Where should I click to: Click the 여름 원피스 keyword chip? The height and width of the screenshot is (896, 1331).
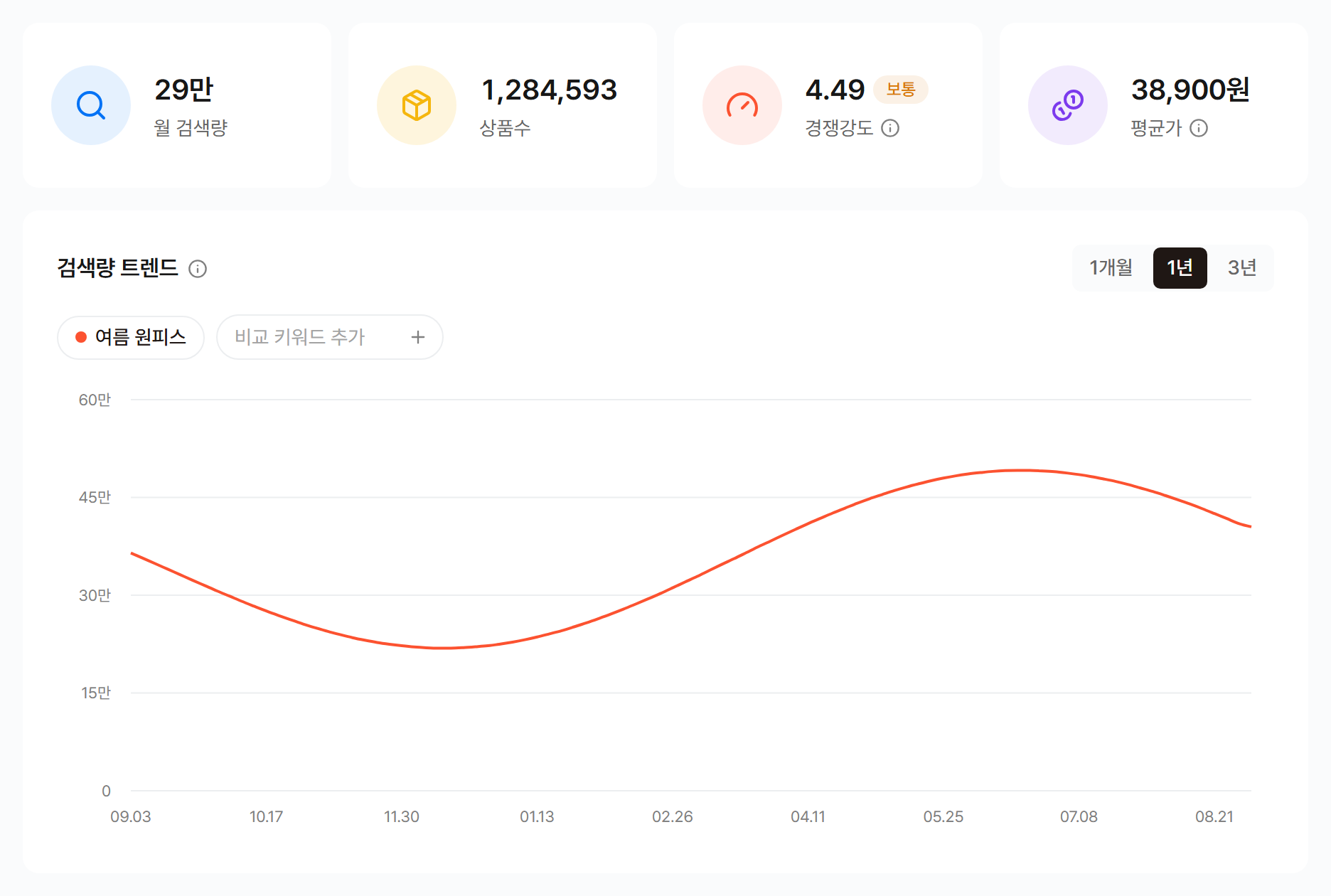coord(131,337)
